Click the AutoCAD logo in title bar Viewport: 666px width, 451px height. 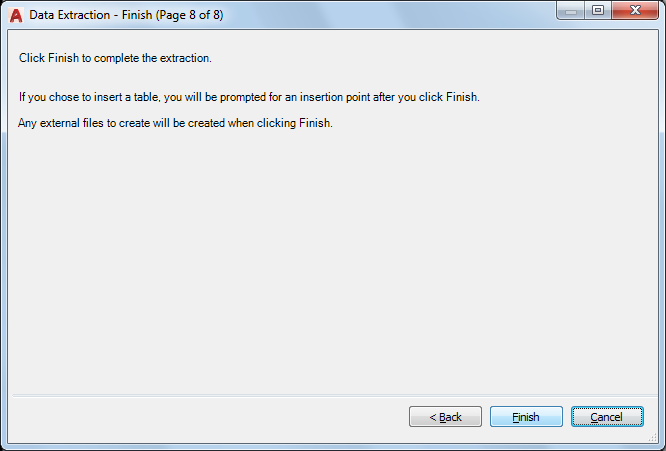15,15
